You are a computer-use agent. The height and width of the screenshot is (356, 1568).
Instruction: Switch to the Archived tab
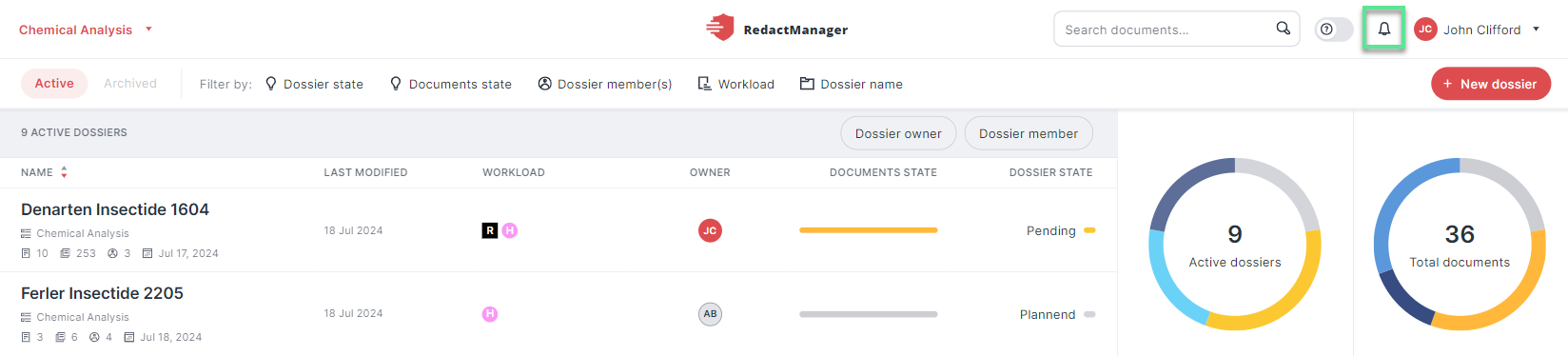click(130, 84)
